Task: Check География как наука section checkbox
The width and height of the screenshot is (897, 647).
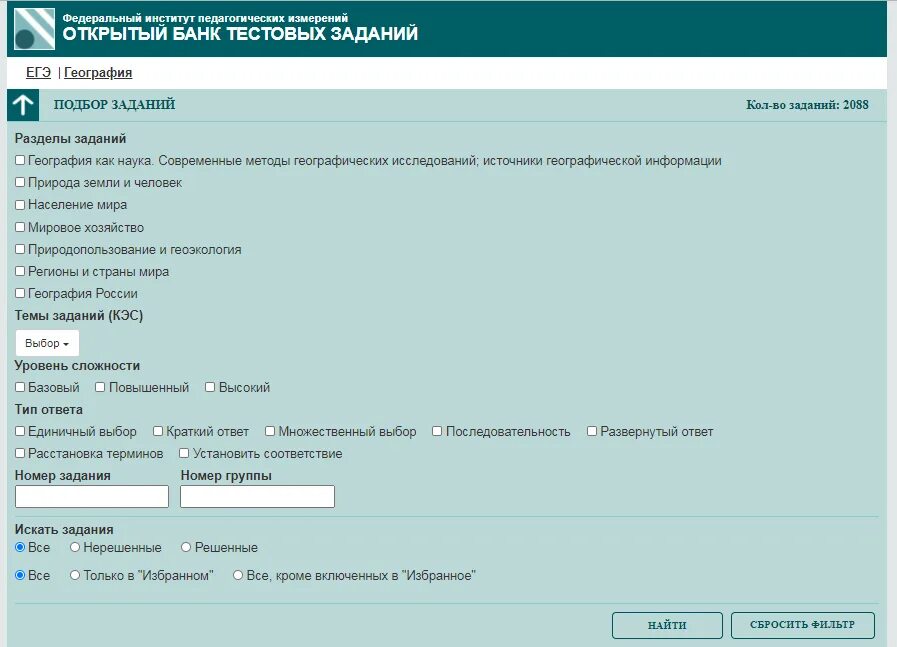Action: [x=20, y=160]
